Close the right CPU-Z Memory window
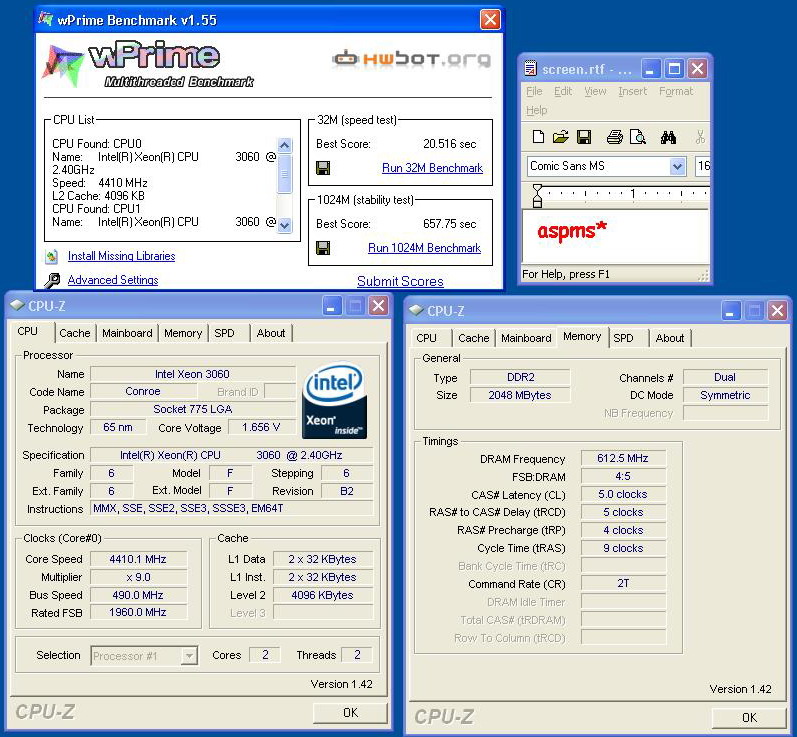The height and width of the screenshot is (737, 797). [778, 310]
